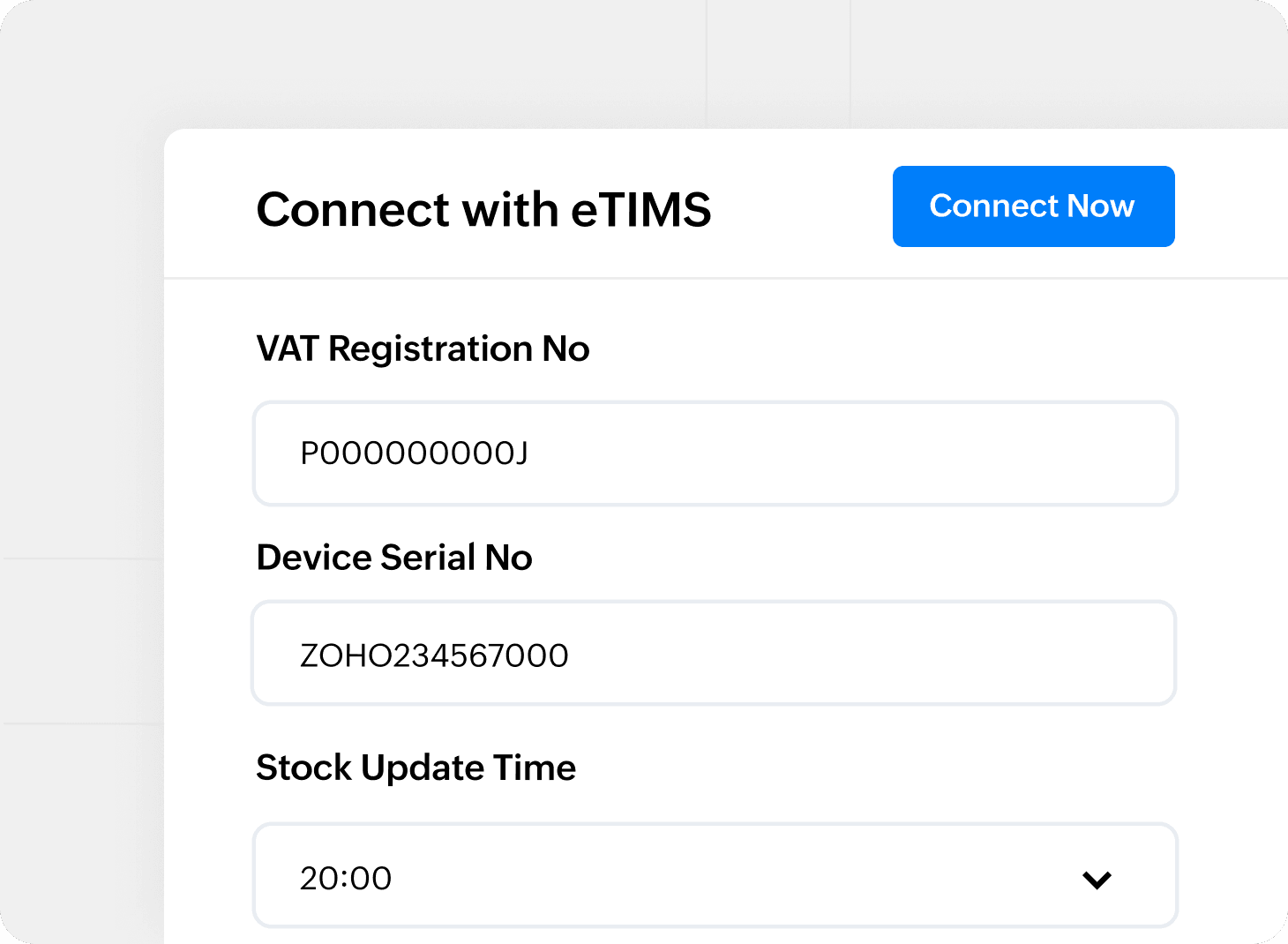Click the 'Stock Update Time' label
Screen dimensions: 1288x944
coord(416,768)
